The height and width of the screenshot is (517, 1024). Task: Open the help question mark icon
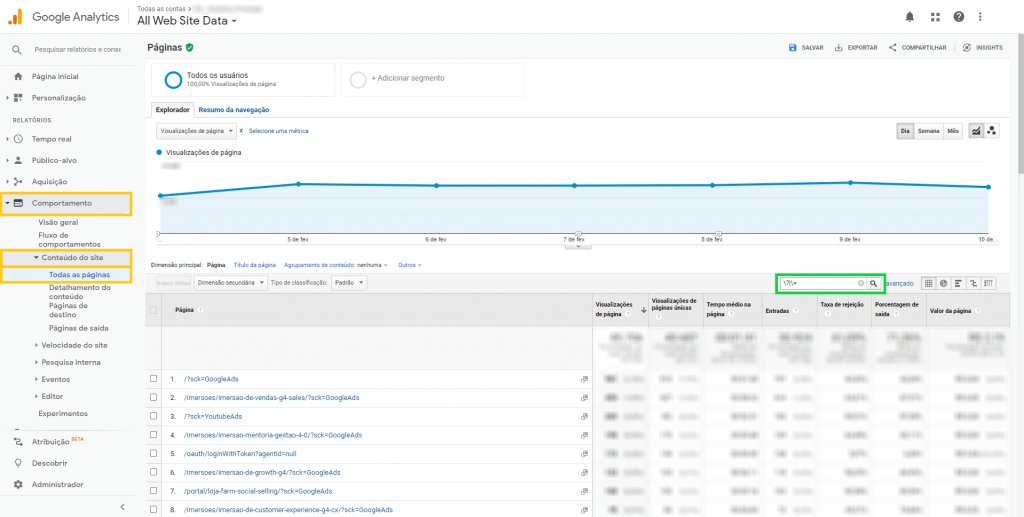click(959, 17)
